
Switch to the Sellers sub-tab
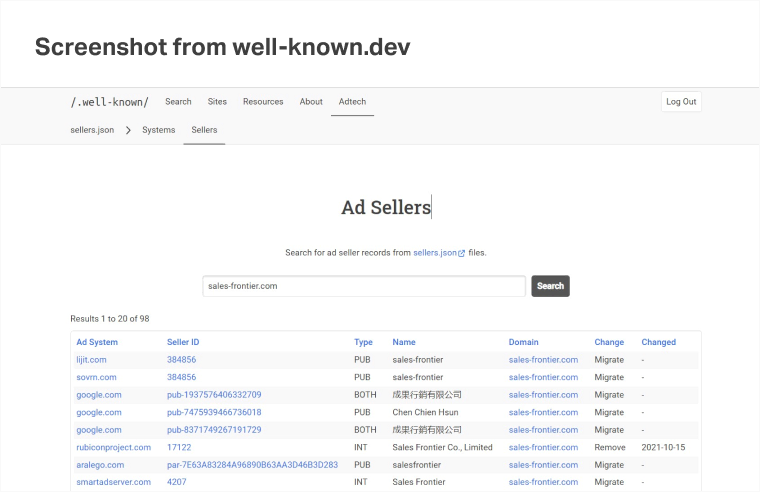(204, 130)
